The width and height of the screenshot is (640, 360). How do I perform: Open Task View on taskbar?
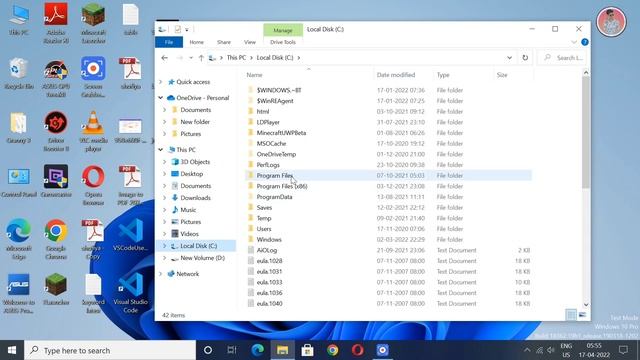pos(232,350)
